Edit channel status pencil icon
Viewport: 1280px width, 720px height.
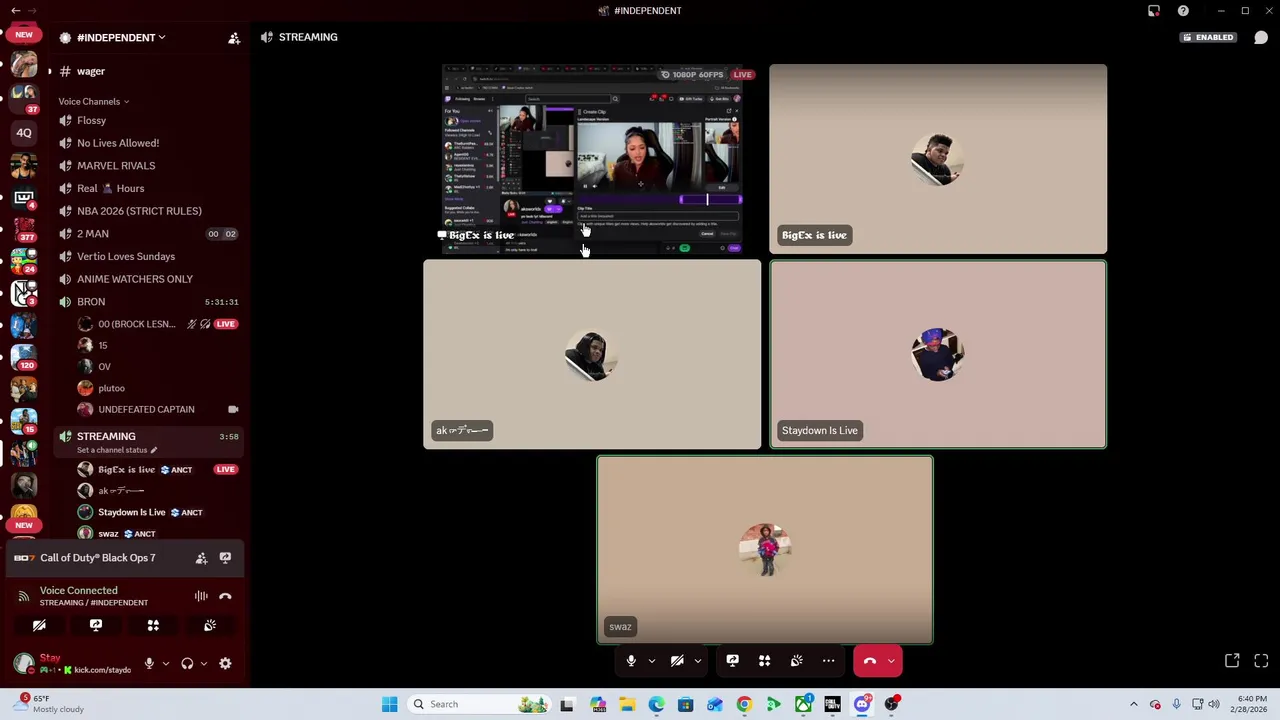pos(154,450)
